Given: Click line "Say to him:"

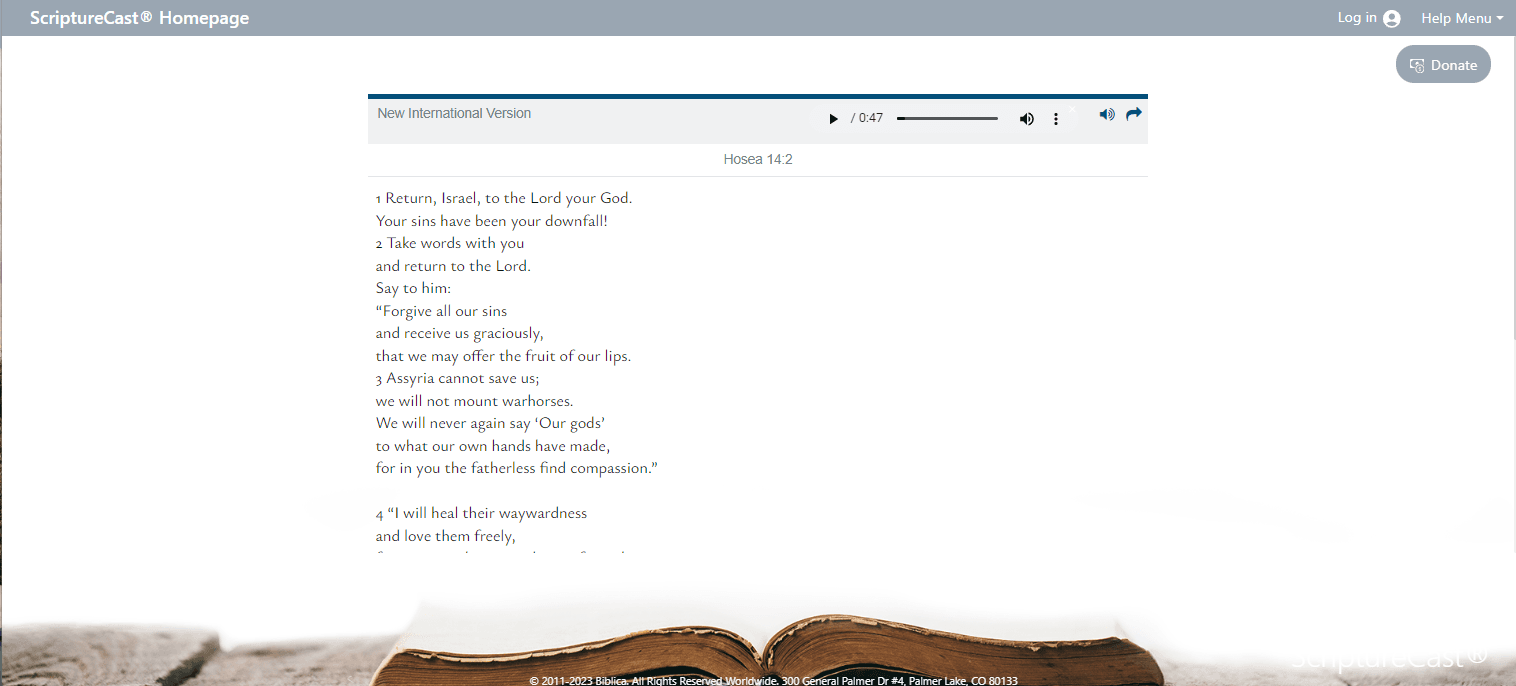Looking at the screenshot, I should coord(414,288).
